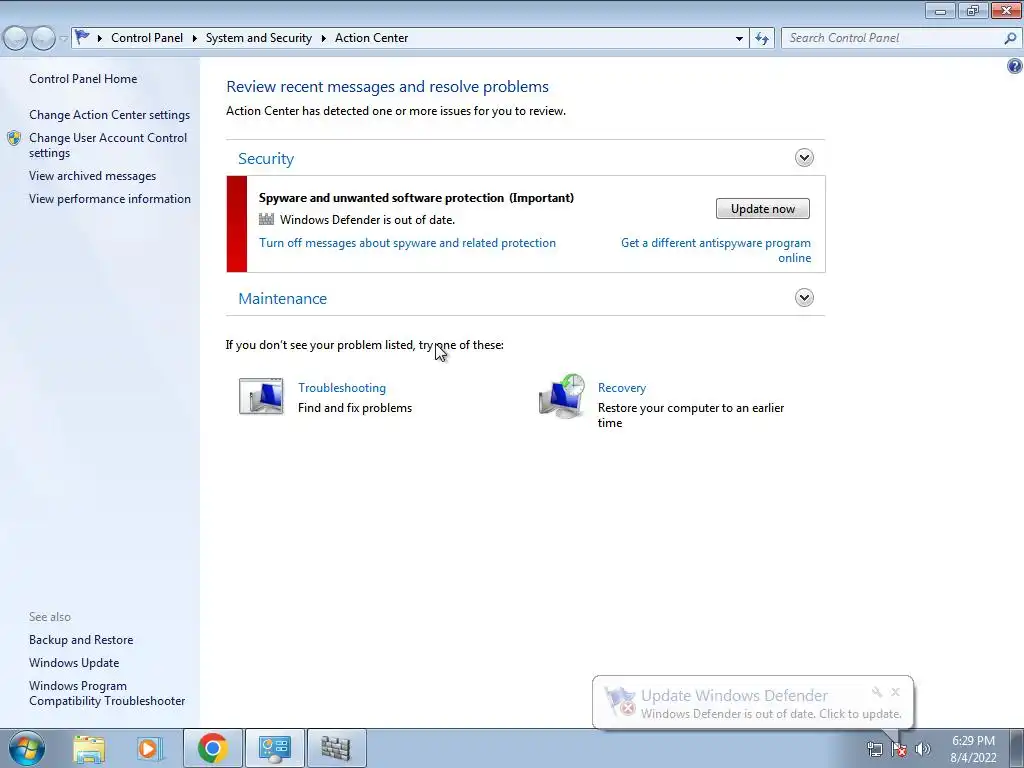
Task: Open recent pages dropdown arrow
Action: (63, 39)
